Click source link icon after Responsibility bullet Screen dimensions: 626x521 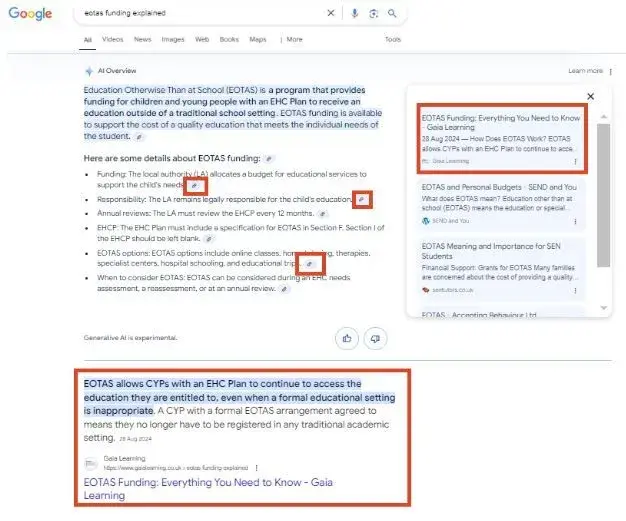[362, 200]
